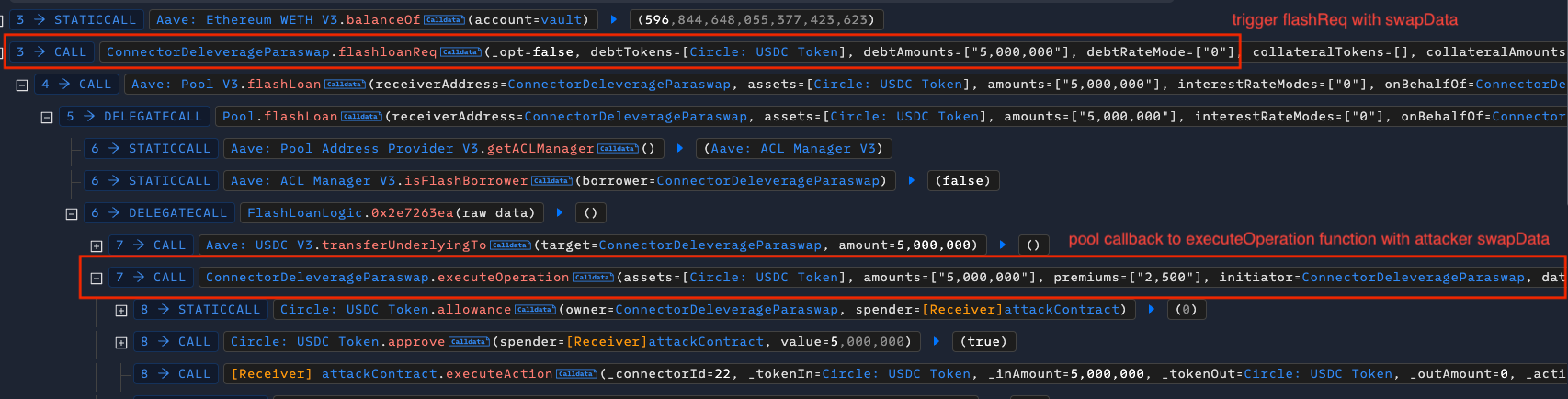Click the '(0)' return value of allowance

1187,310
